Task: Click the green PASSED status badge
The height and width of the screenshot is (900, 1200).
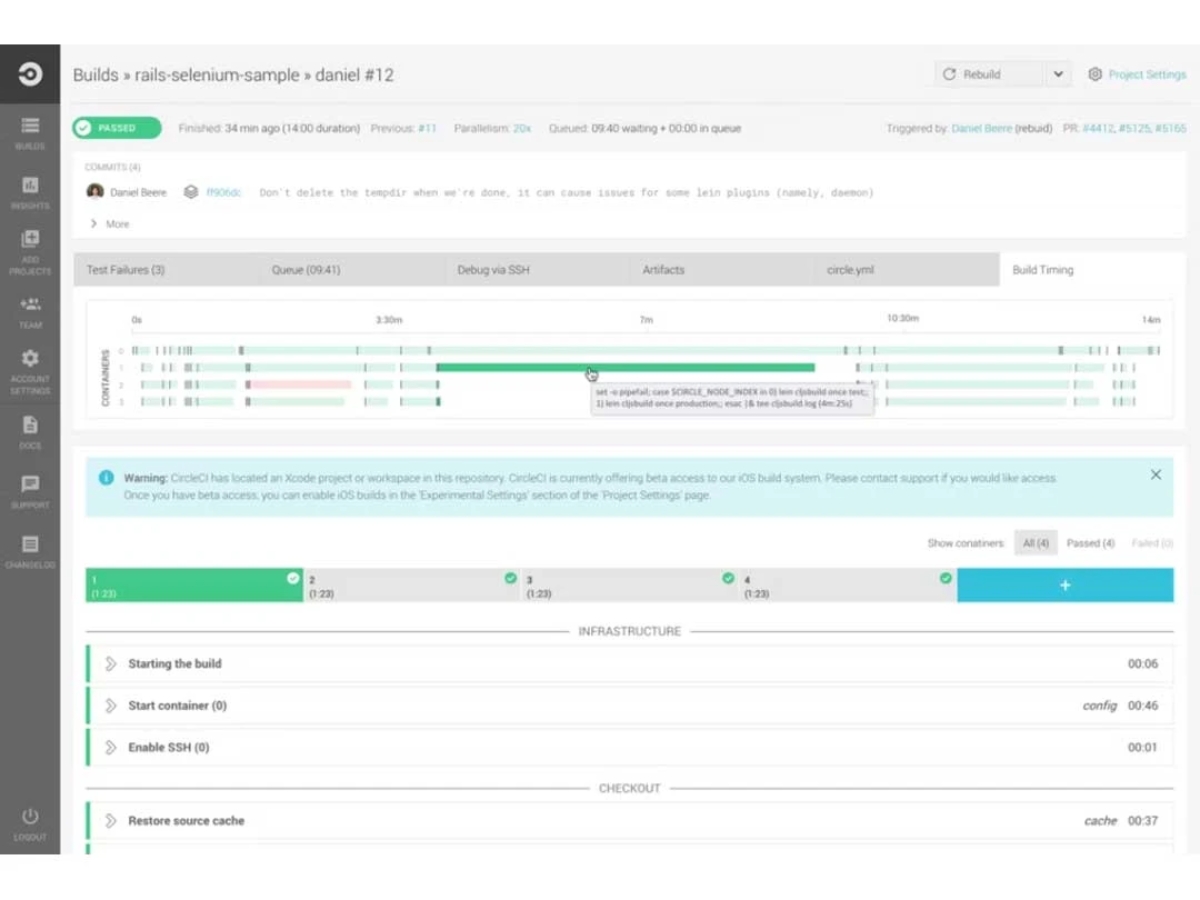Action: click(x=116, y=128)
